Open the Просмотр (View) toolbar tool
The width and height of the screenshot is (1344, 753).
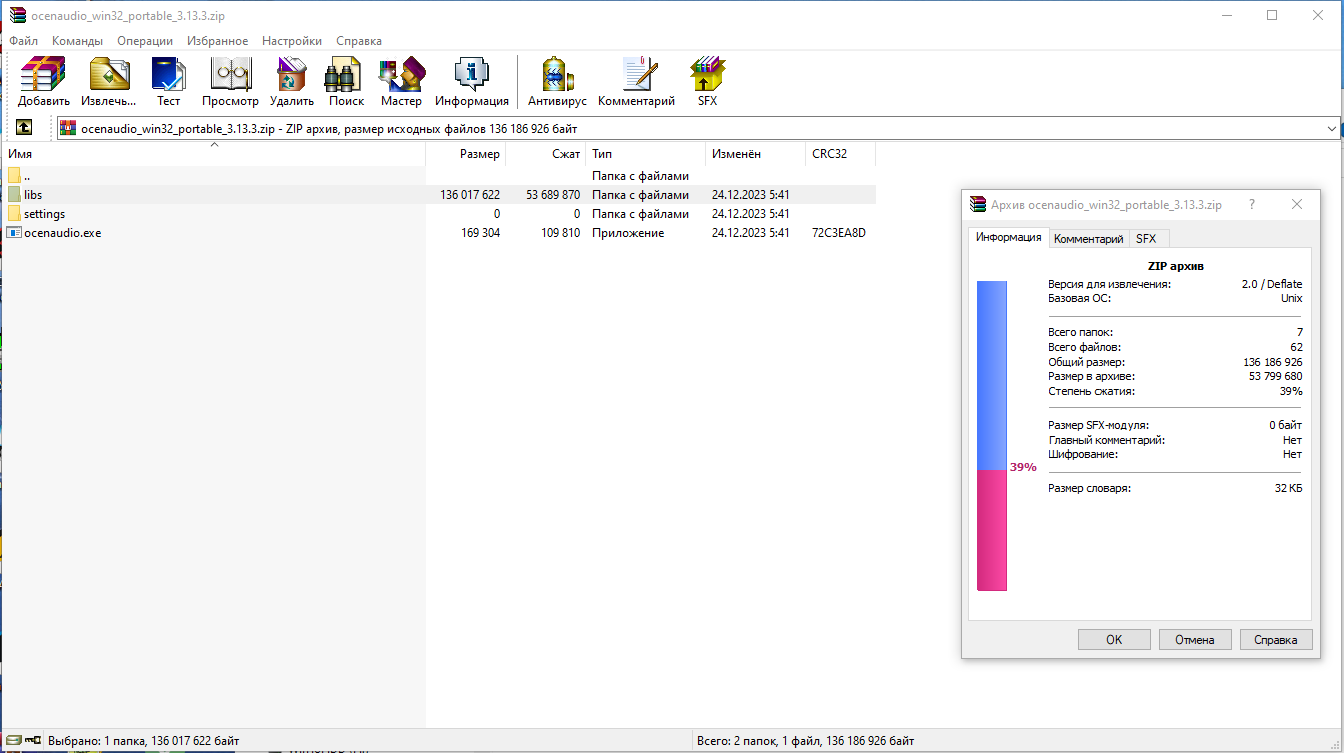coord(230,75)
